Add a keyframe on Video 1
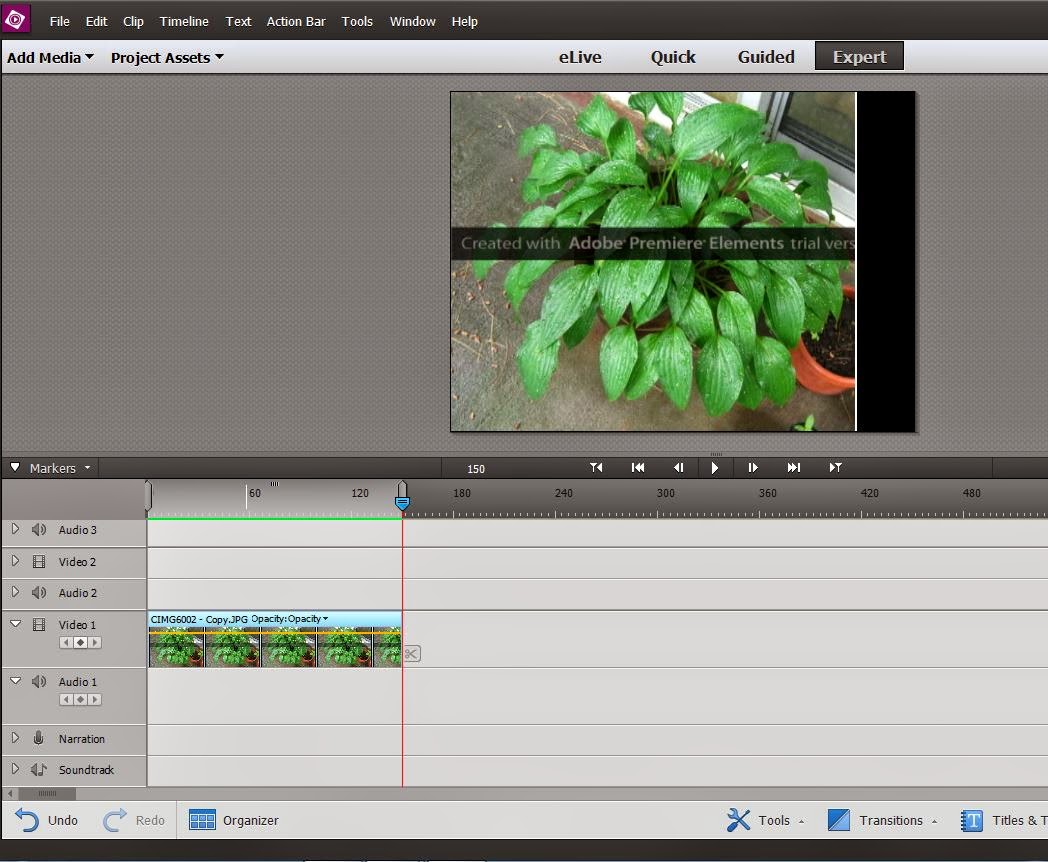Viewport: 1048px width, 862px height. pos(80,643)
